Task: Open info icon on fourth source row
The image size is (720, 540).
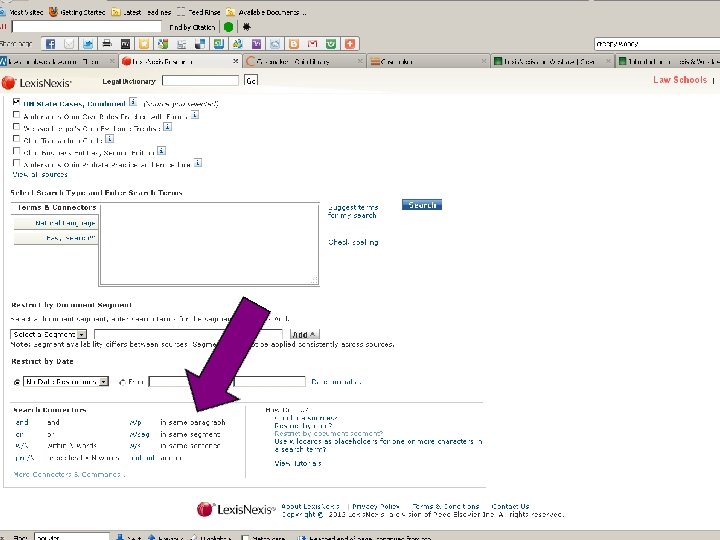Action: coord(109,139)
